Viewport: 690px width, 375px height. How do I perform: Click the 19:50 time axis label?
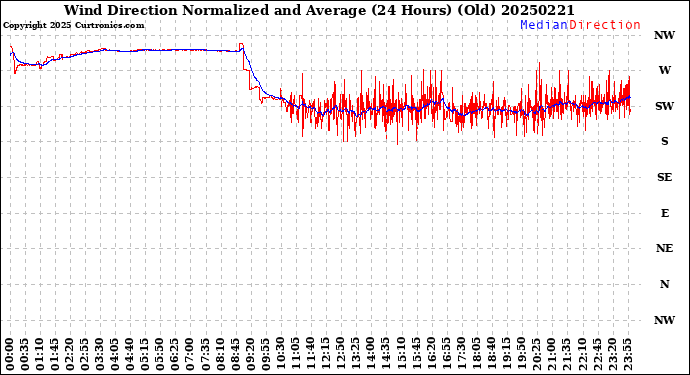tap(521, 354)
